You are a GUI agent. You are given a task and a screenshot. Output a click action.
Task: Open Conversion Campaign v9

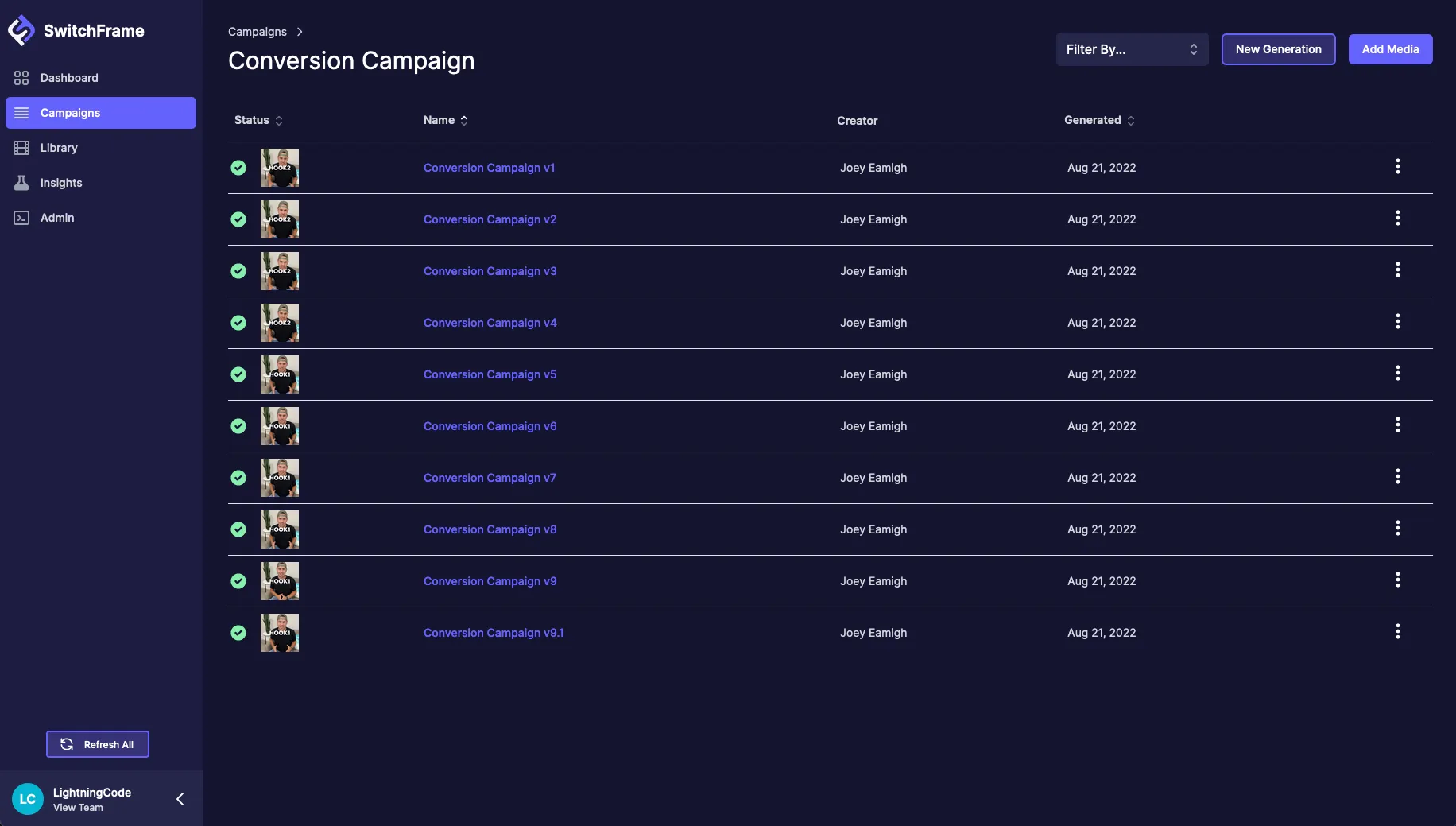click(490, 581)
